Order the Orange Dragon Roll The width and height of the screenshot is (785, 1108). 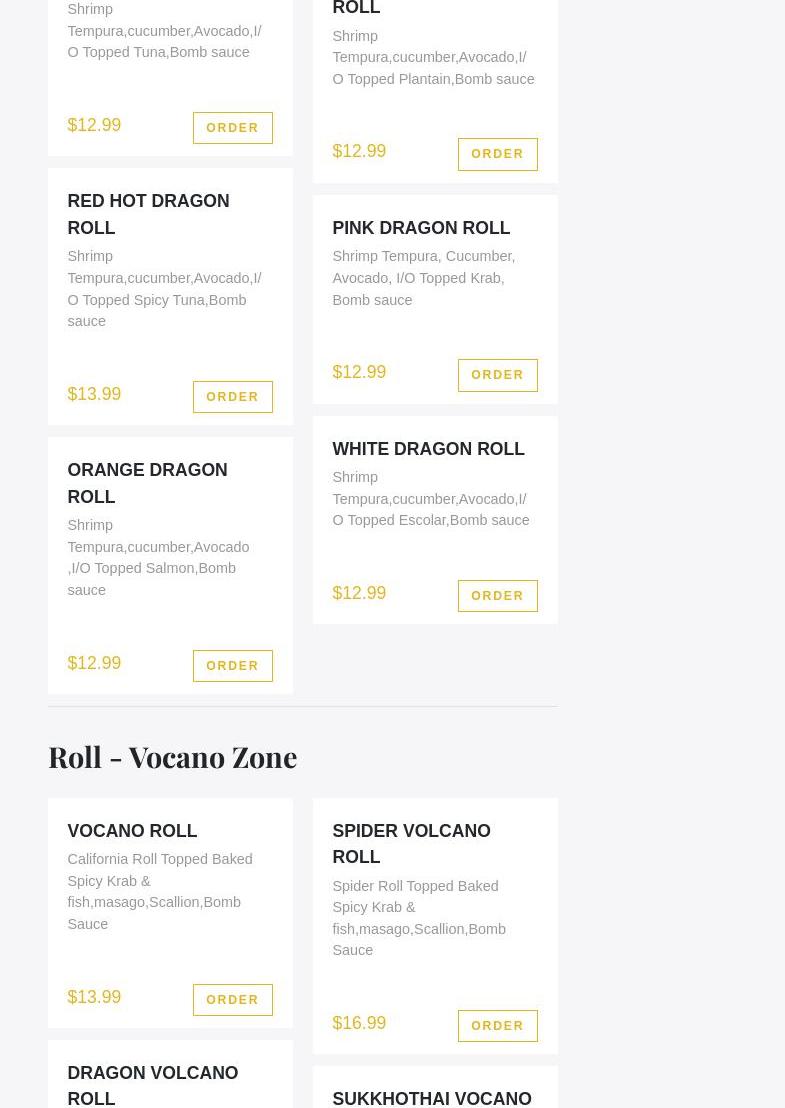(232, 666)
